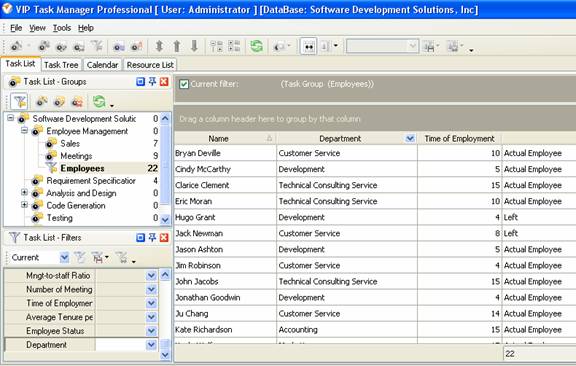Switch to the Resource List tab
This screenshot has height=366, width=576.
pyautogui.click(x=150, y=65)
